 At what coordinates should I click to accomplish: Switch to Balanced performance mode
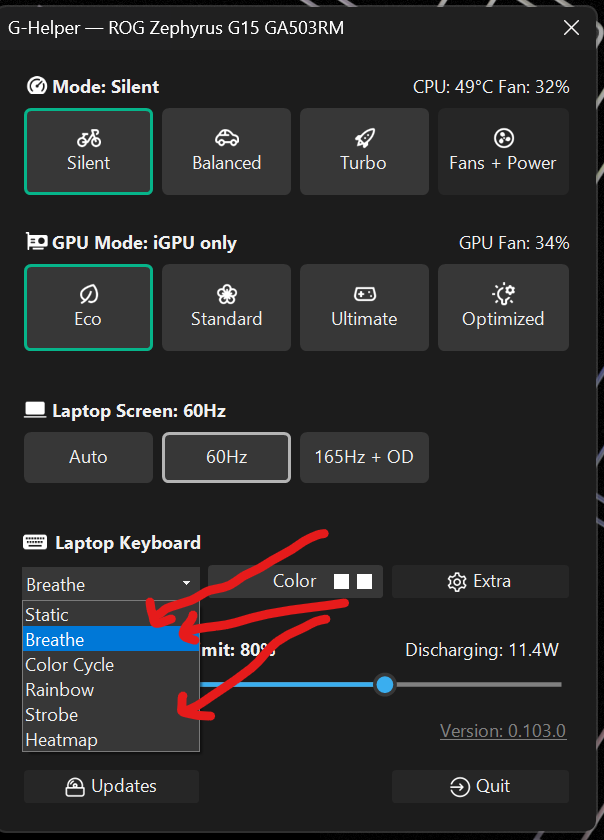(226, 151)
